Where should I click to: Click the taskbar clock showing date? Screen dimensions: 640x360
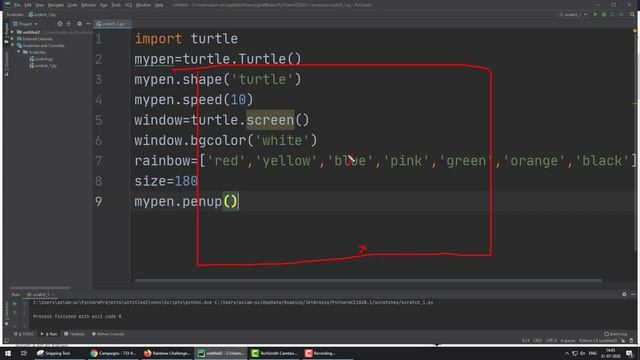[610, 353]
